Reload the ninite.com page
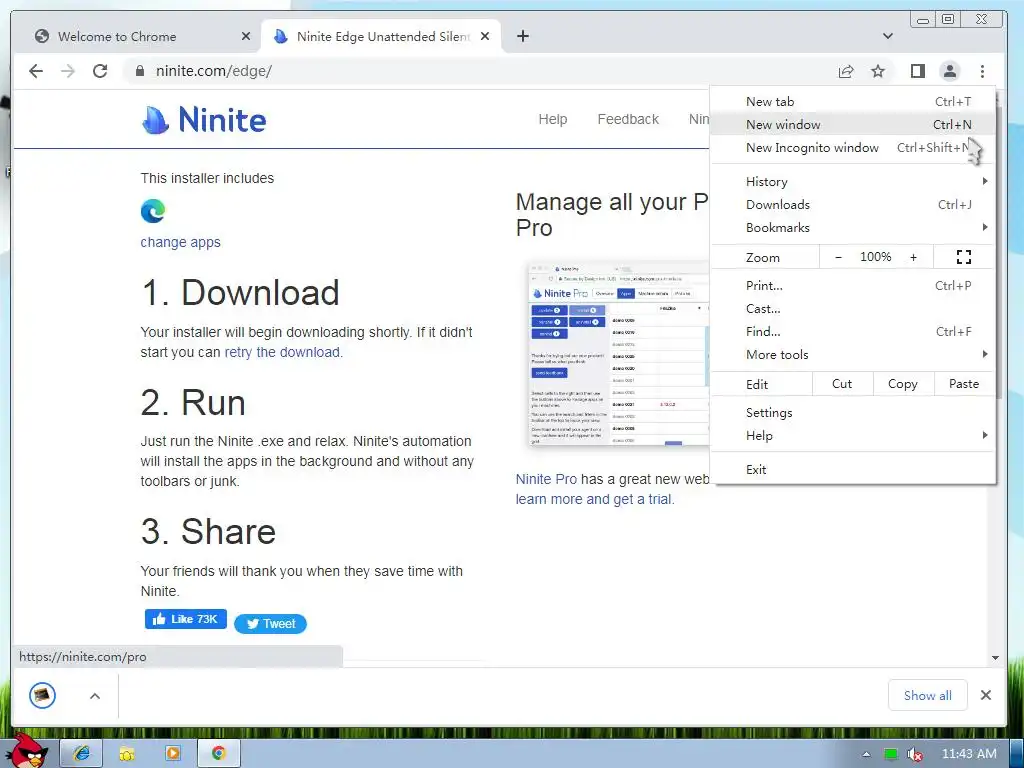This screenshot has width=1024, height=768. (100, 71)
